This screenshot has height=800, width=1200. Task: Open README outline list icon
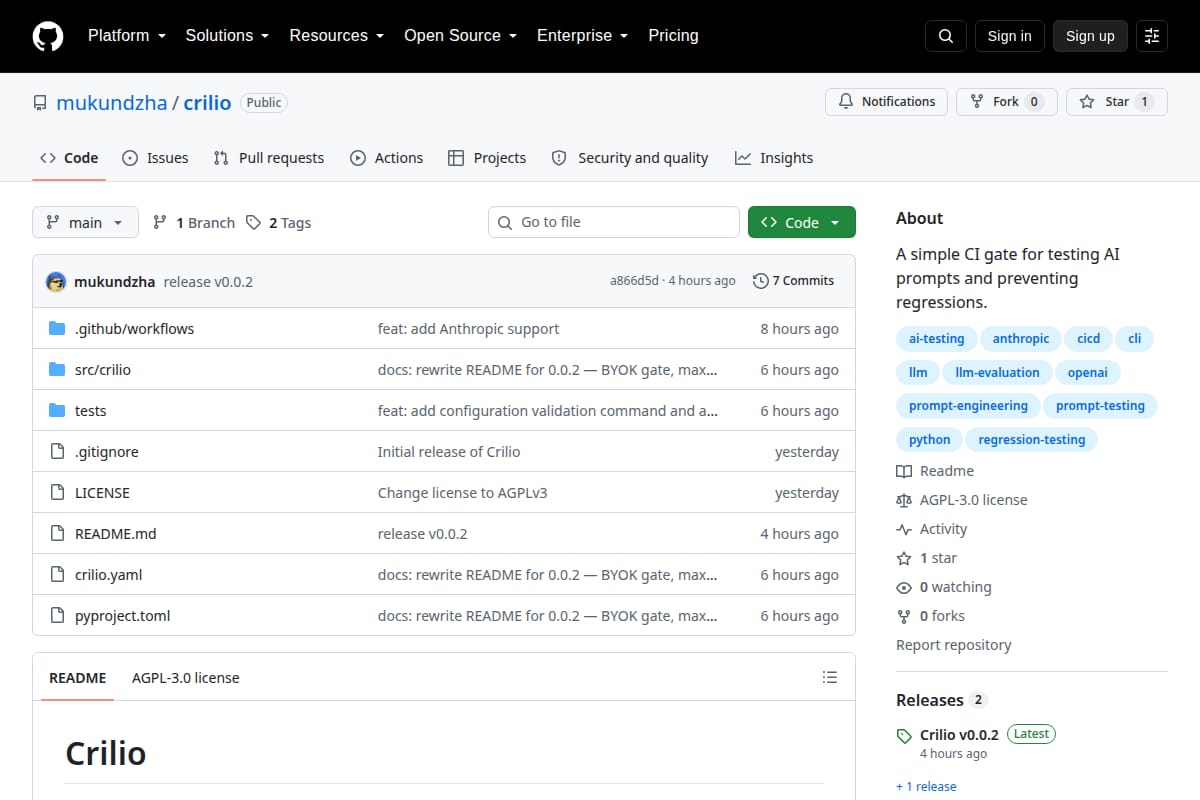[x=829, y=677]
